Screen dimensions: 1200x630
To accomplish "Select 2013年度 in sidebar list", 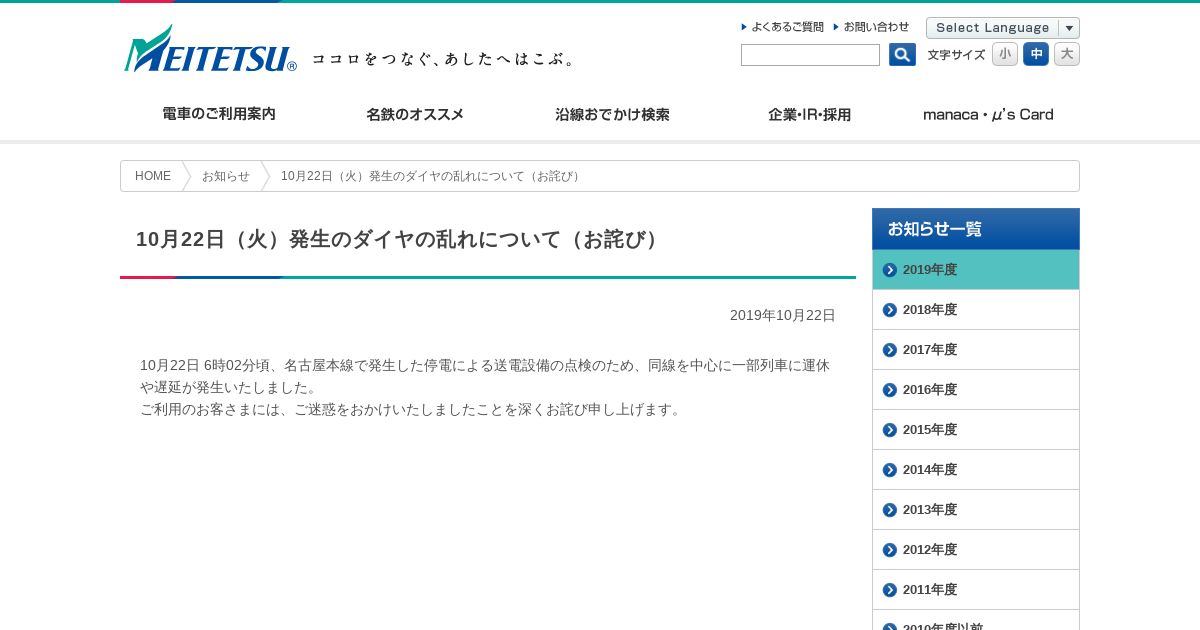I will 976,510.
